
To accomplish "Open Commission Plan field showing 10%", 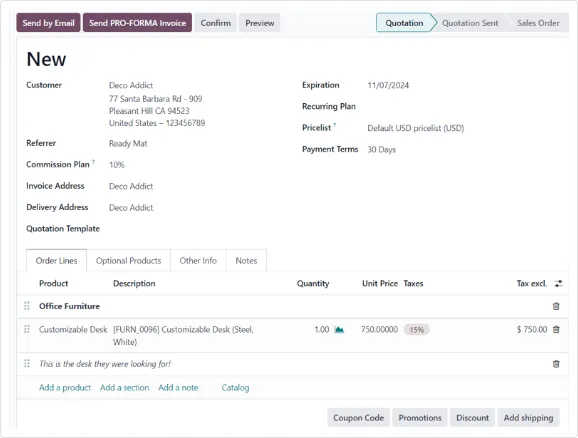I will (117, 165).
